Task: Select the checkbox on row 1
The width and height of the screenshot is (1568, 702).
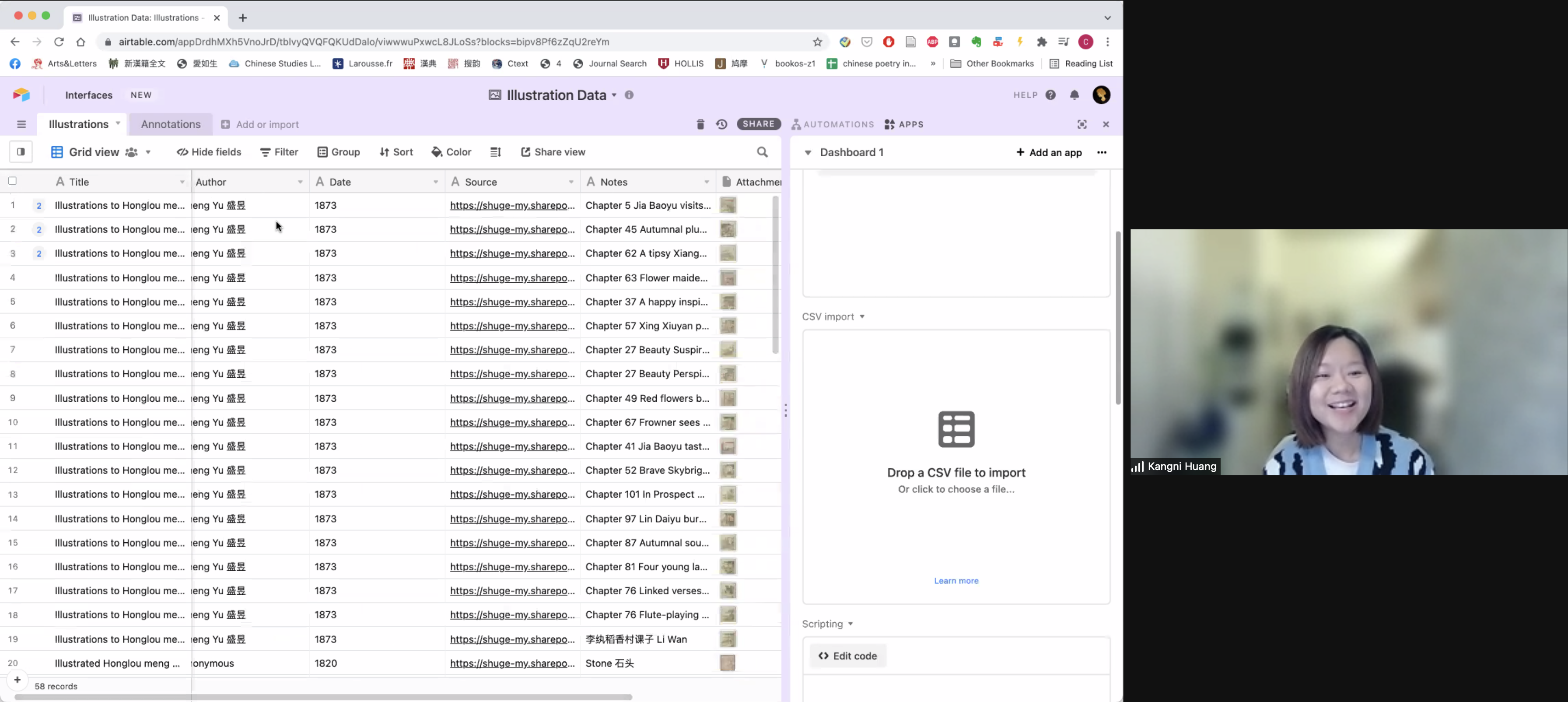Action: pos(12,205)
